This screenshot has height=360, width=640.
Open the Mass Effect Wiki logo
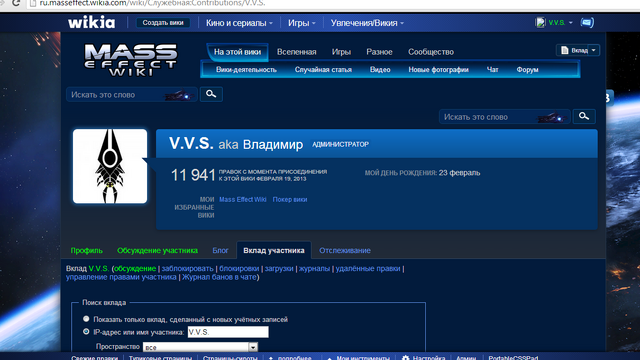(x=131, y=60)
